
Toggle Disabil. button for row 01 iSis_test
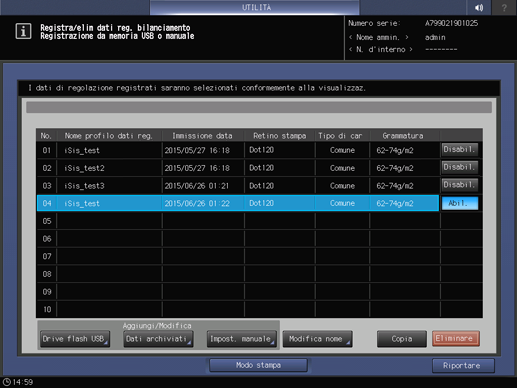click(460, 150)
